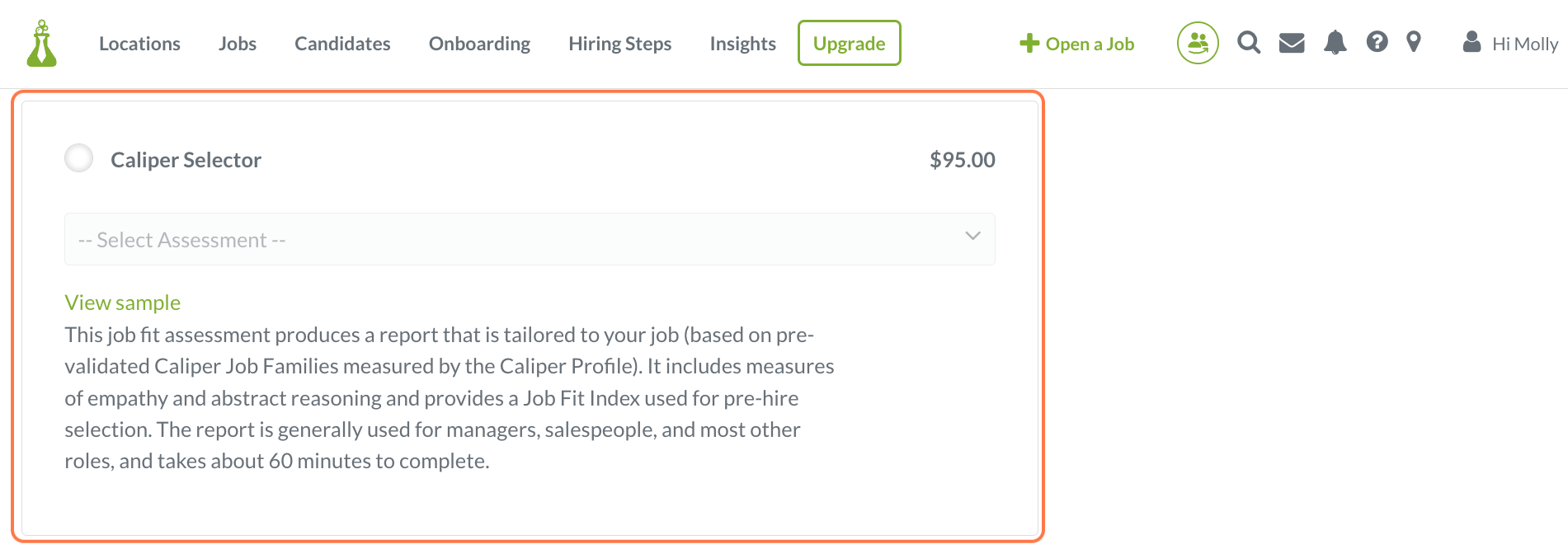This screenshot has height=549, width=1568.
Task: Show notifications with the bell icon
Action: pyautogui.click(x=1335, y=43)
